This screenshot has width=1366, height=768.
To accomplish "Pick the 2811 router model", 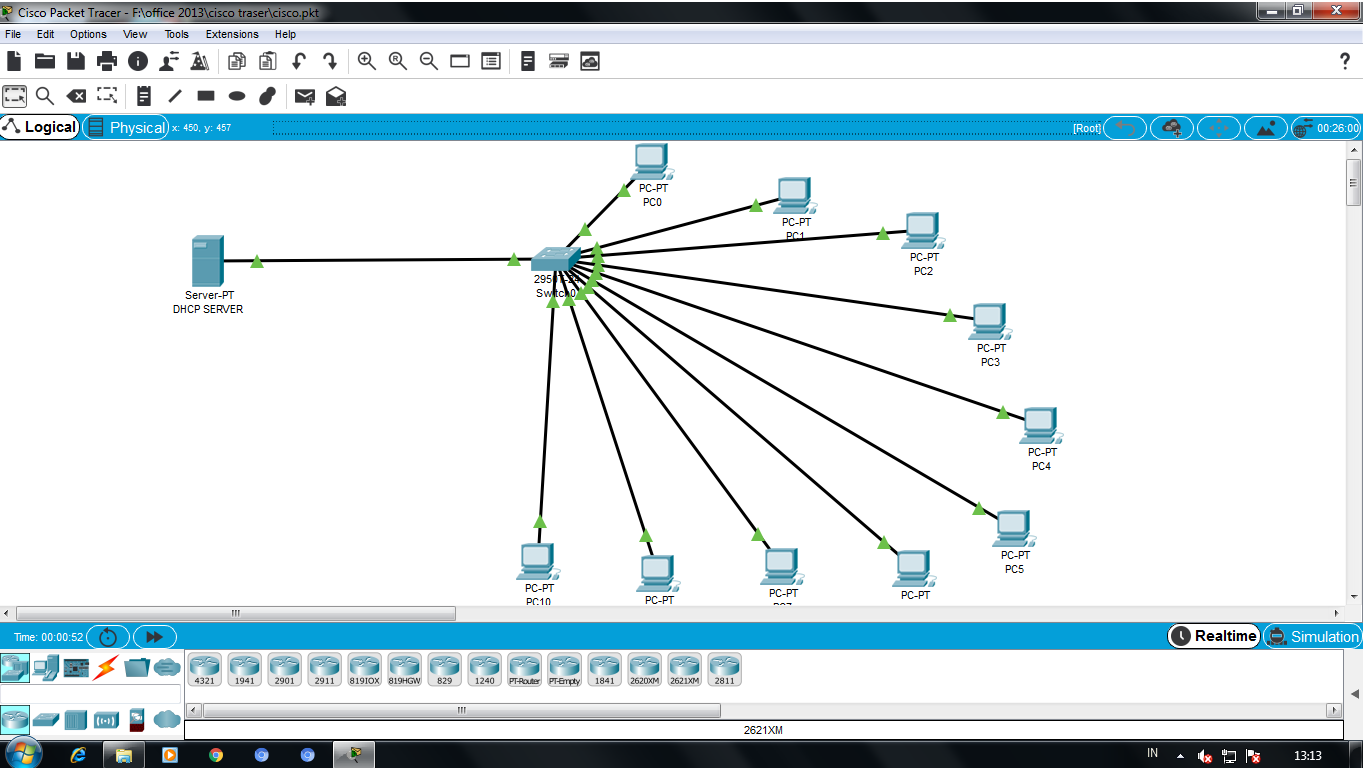I will pos(725,670).
